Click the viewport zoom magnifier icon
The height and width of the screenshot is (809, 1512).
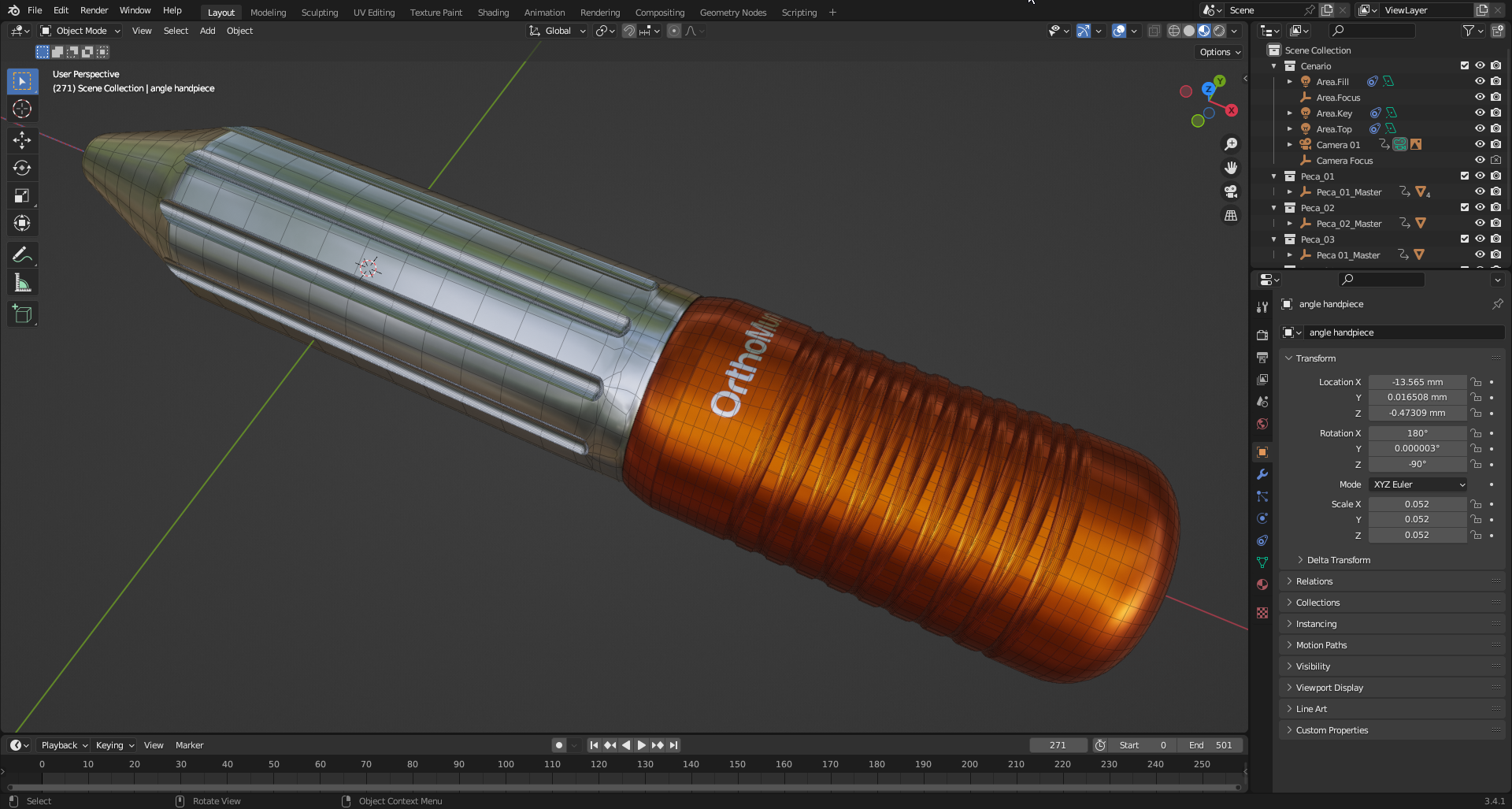point(1231,144)
